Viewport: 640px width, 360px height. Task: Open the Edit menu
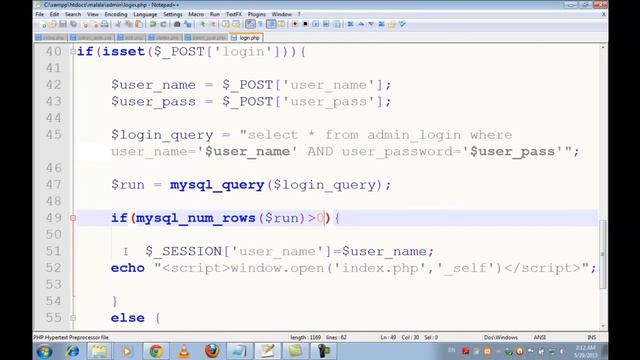click(x=54, y=14)
